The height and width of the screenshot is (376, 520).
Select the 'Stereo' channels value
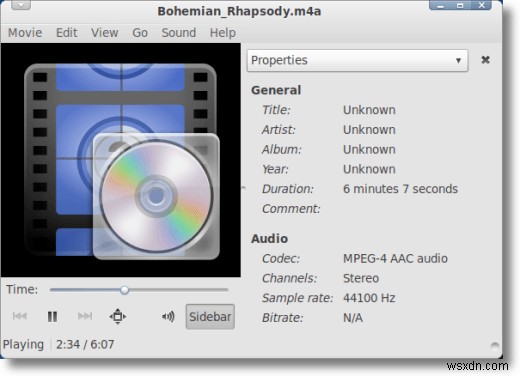[x=361, y=278]
